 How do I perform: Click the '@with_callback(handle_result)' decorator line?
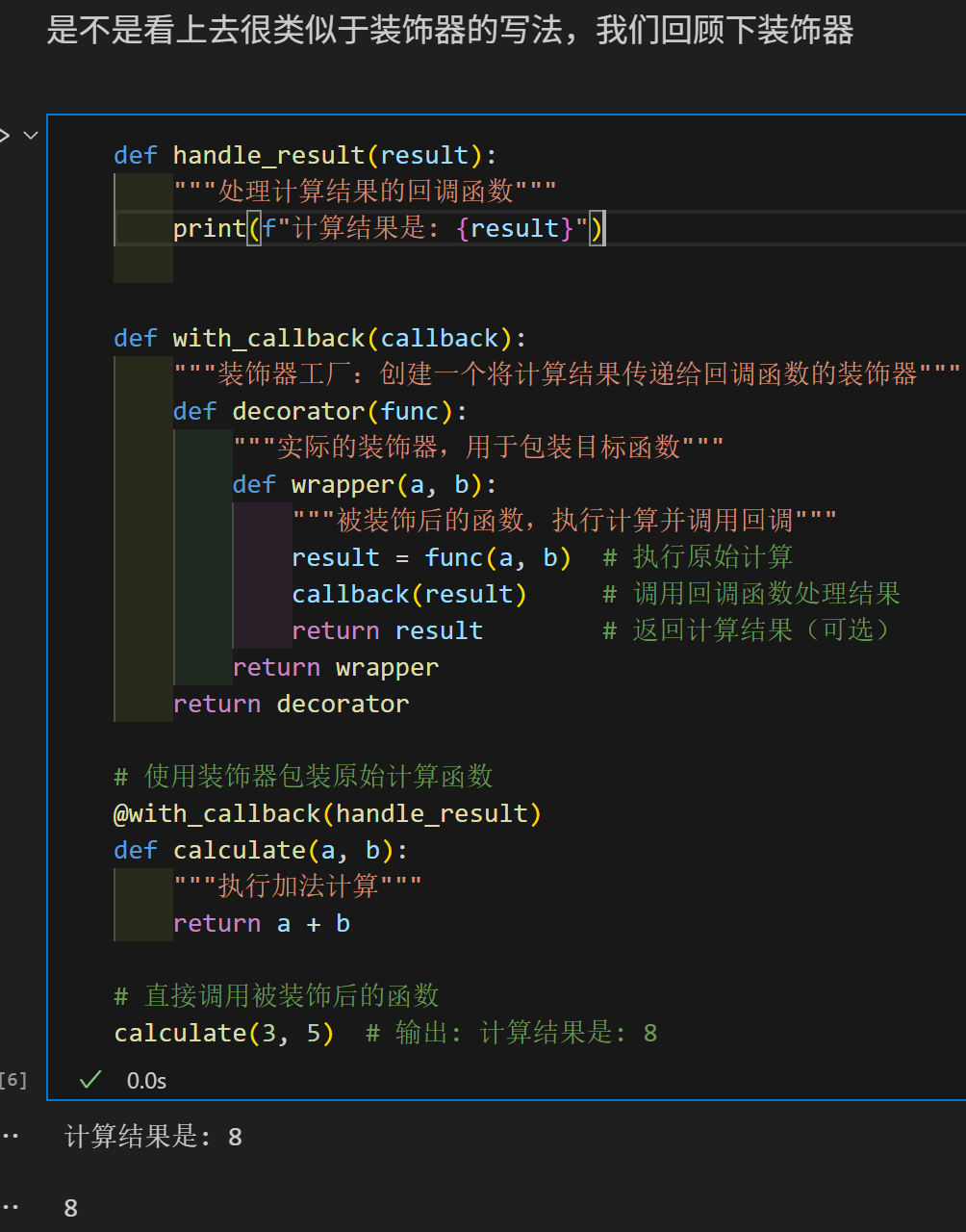pyautogui.click(x=328, y=813)
